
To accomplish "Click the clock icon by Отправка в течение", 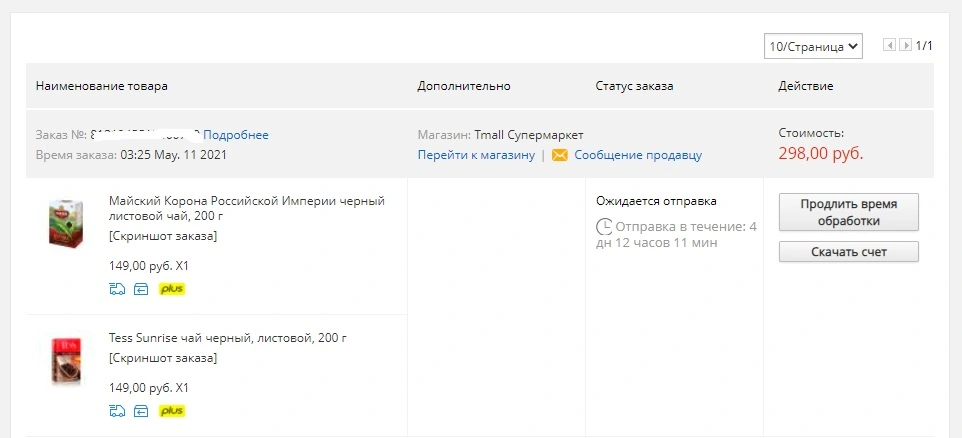I will (604, 226).
